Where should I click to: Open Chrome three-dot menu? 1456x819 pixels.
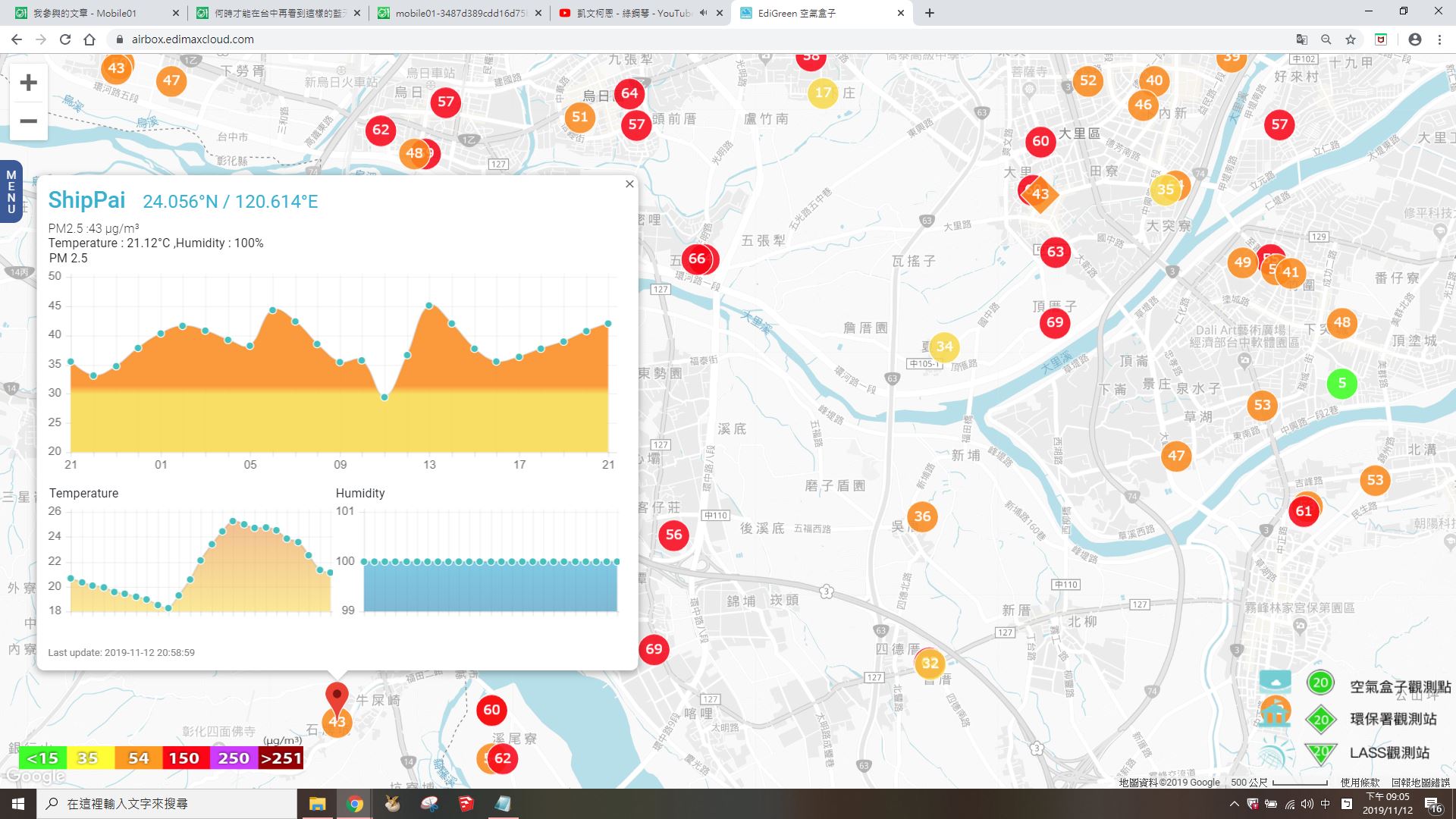click(x=1439, y=39)
